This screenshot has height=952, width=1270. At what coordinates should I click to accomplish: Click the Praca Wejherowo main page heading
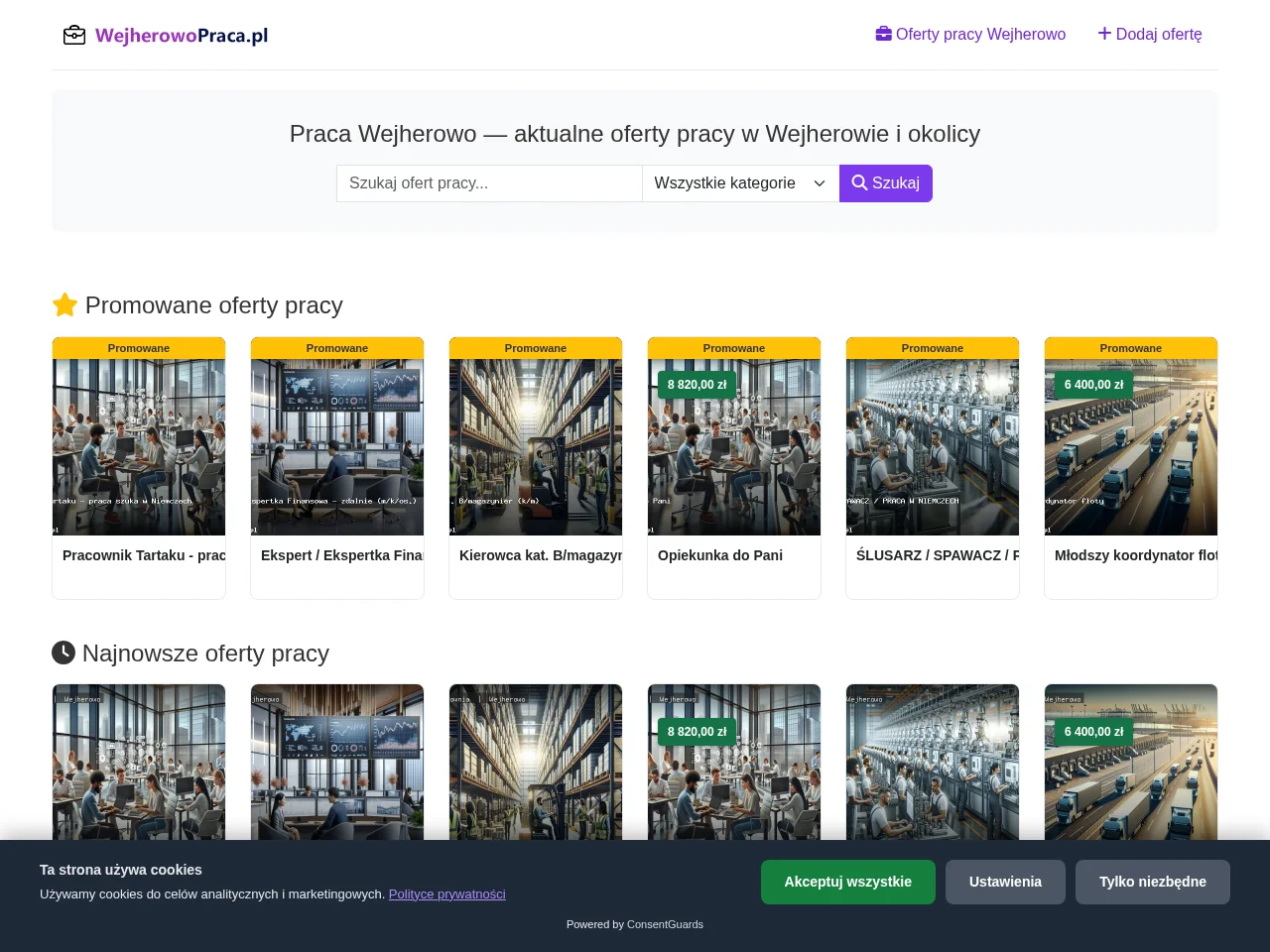(635, 134)
